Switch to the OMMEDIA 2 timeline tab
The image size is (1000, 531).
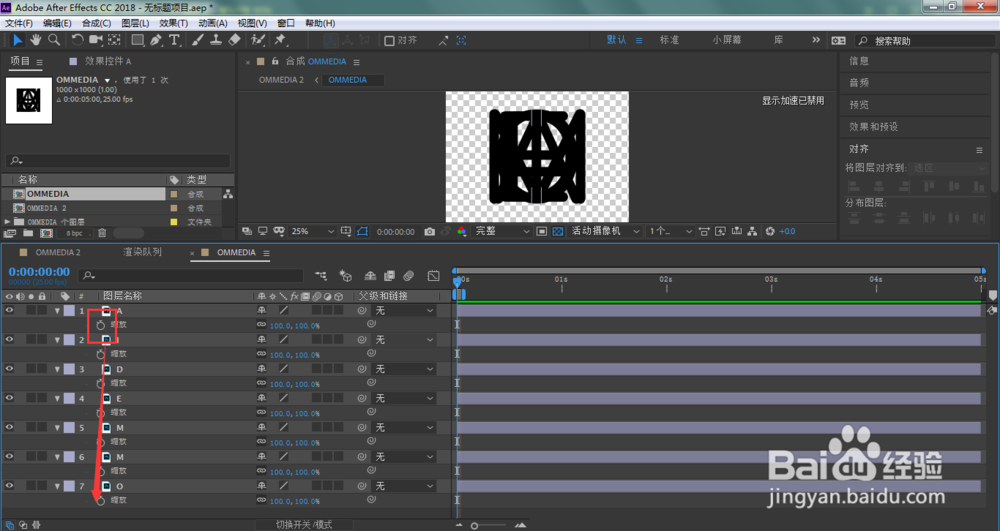tap(58, 252)
